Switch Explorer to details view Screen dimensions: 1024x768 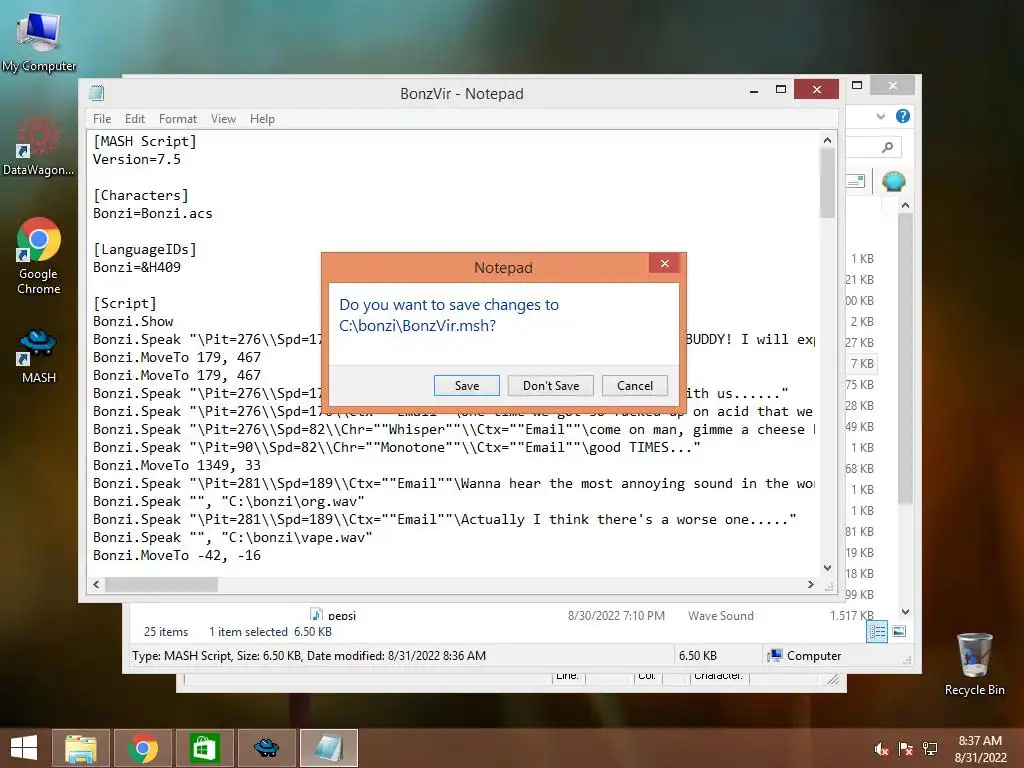pyautogui.click(x=877, y=632)
